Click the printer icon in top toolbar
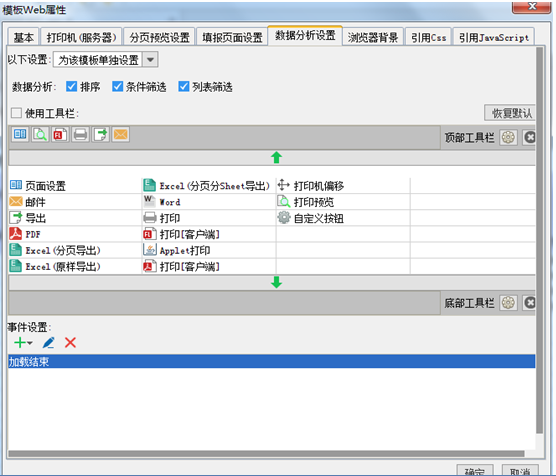Image resolution: width=556 pixels, height=476 pixels. [80, 134]
